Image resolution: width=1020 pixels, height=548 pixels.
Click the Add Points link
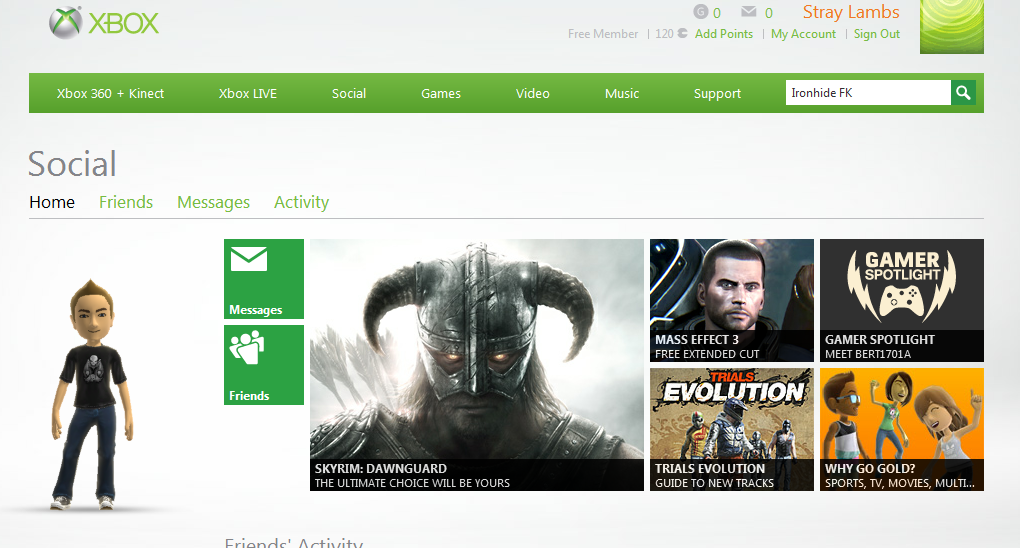[723, 34]
